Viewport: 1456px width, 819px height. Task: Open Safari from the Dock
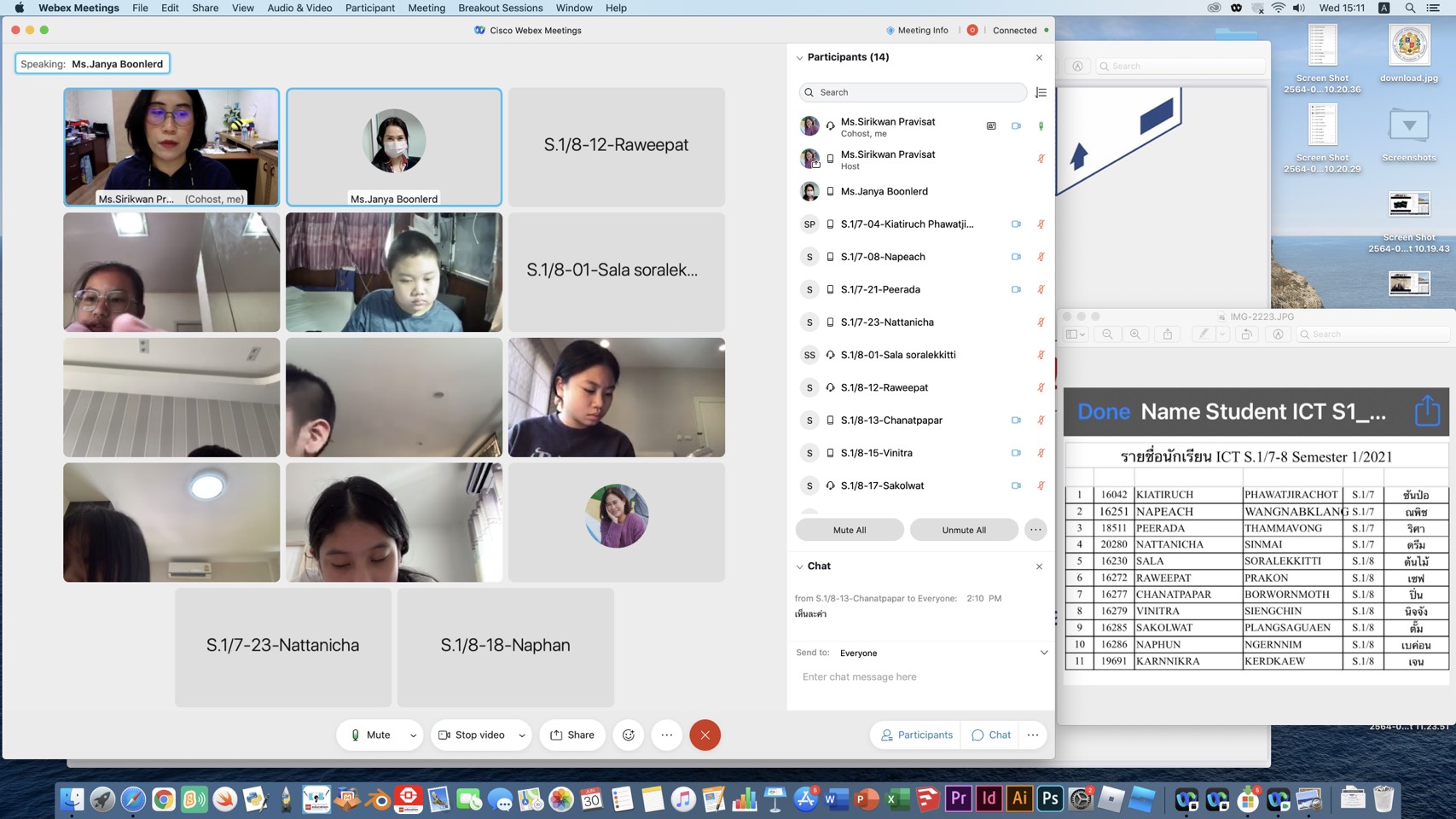(x=133, y=799)
